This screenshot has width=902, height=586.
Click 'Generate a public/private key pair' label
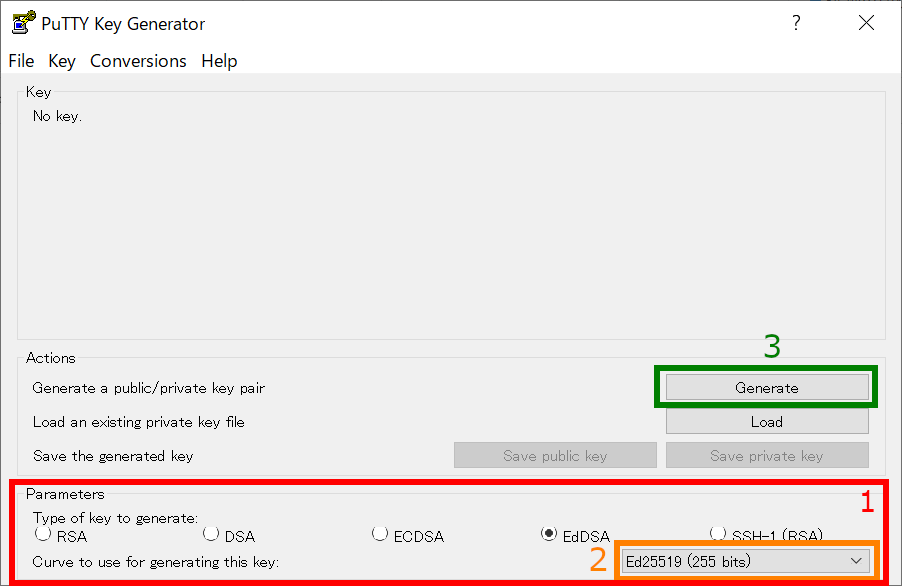click(148, 388)
